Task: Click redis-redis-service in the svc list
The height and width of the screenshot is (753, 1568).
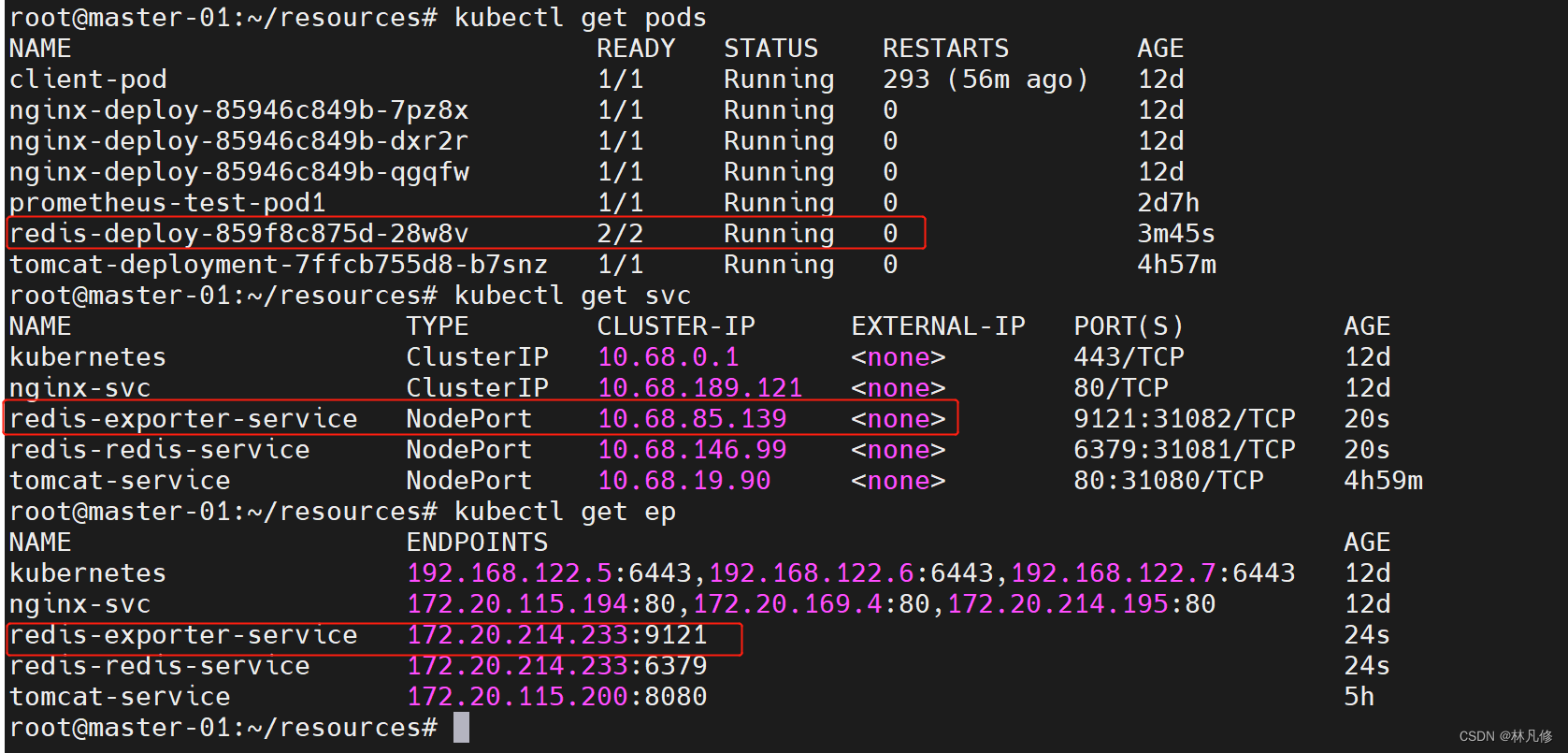Action: click(159, 450)
